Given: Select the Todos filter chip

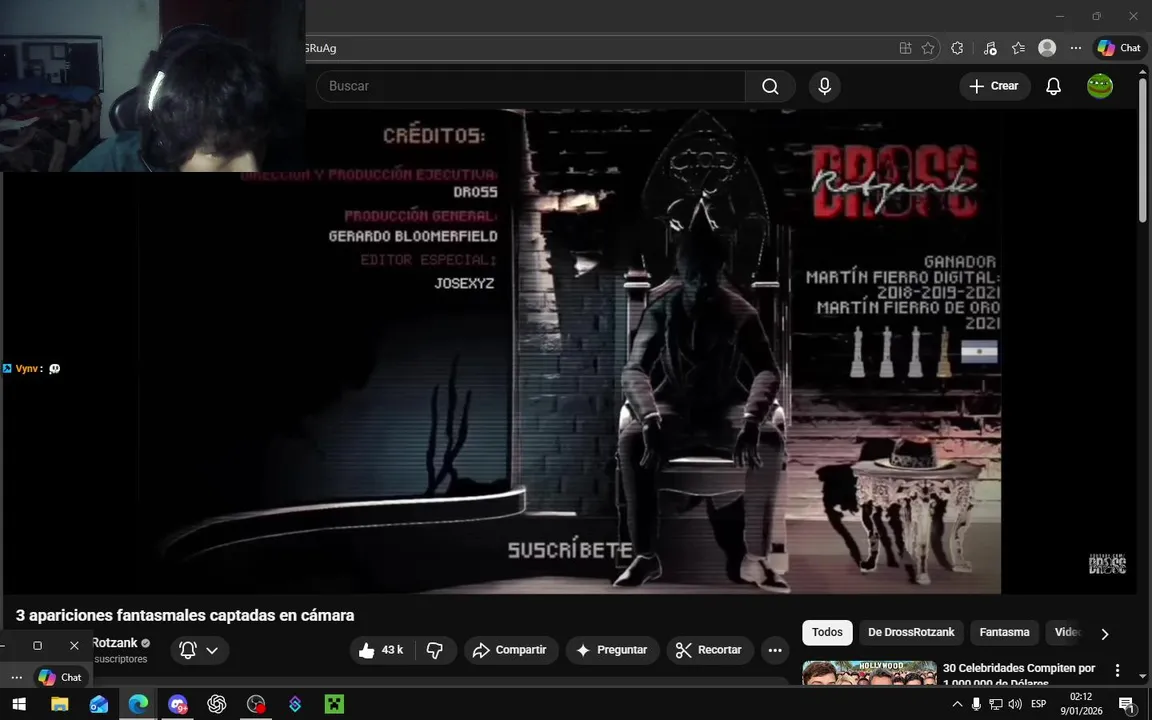Looking at the screenshot, I should (x=827, y=632).
